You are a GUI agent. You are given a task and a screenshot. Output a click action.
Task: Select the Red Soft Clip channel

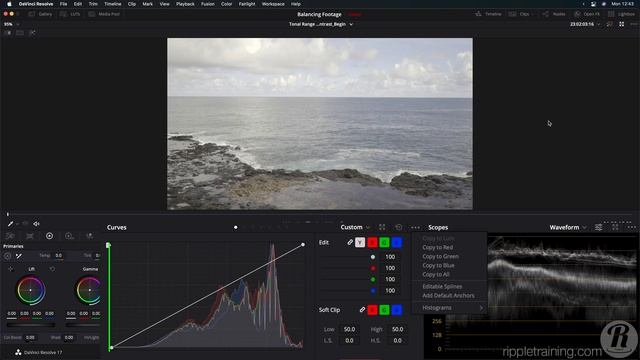point(372,310)
